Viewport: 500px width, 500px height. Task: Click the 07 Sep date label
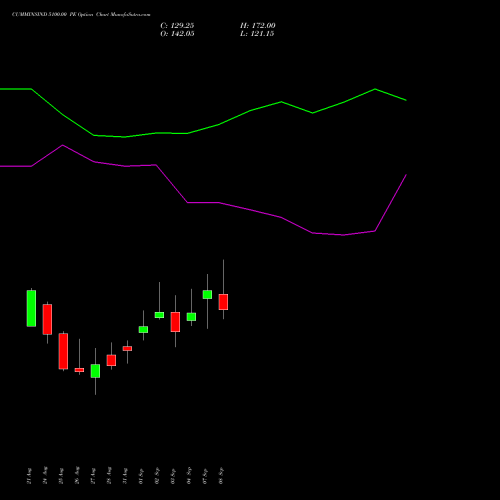click(205, 476)
